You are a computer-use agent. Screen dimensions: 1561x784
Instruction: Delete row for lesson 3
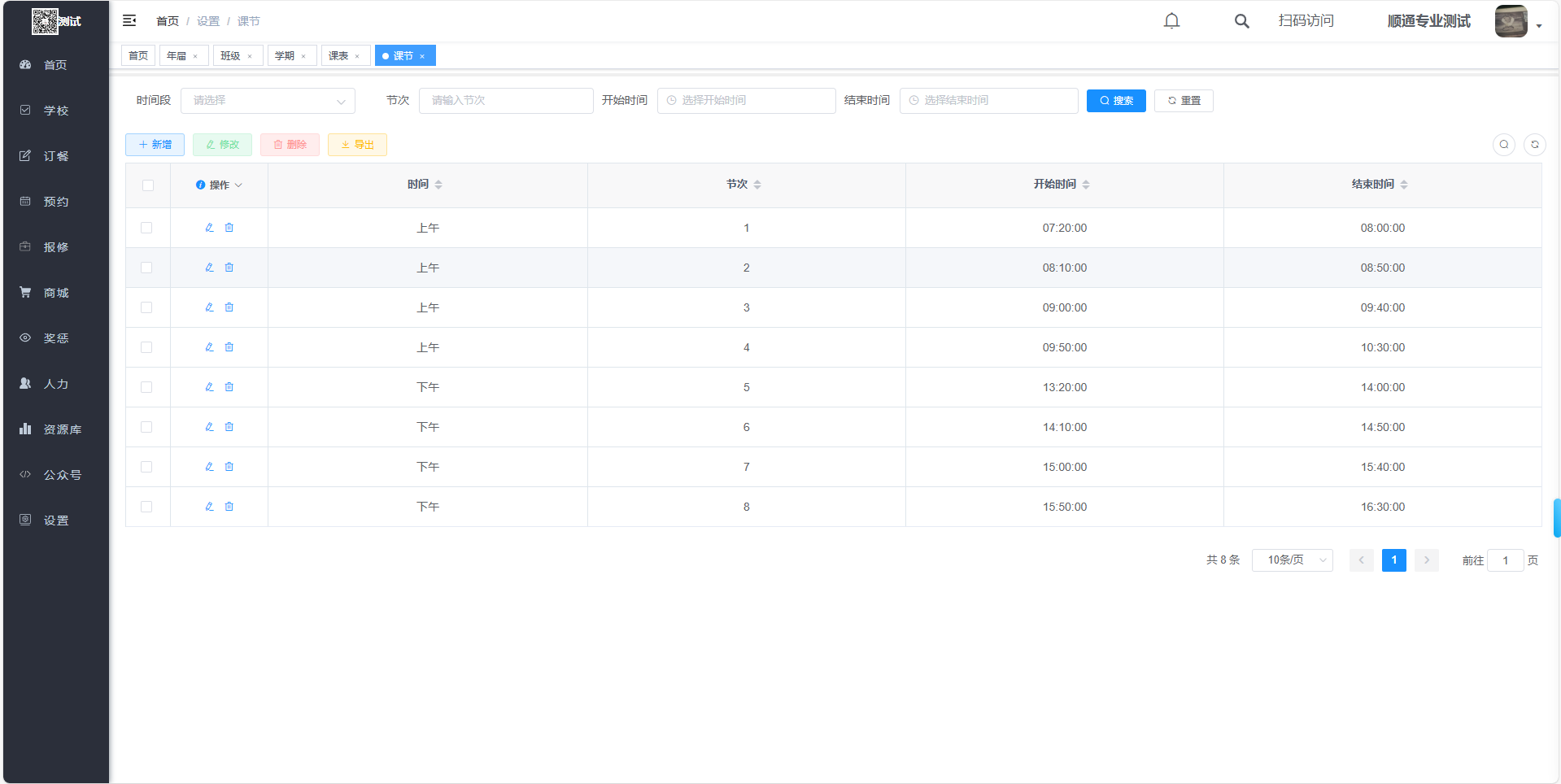(x=229, y=307)
